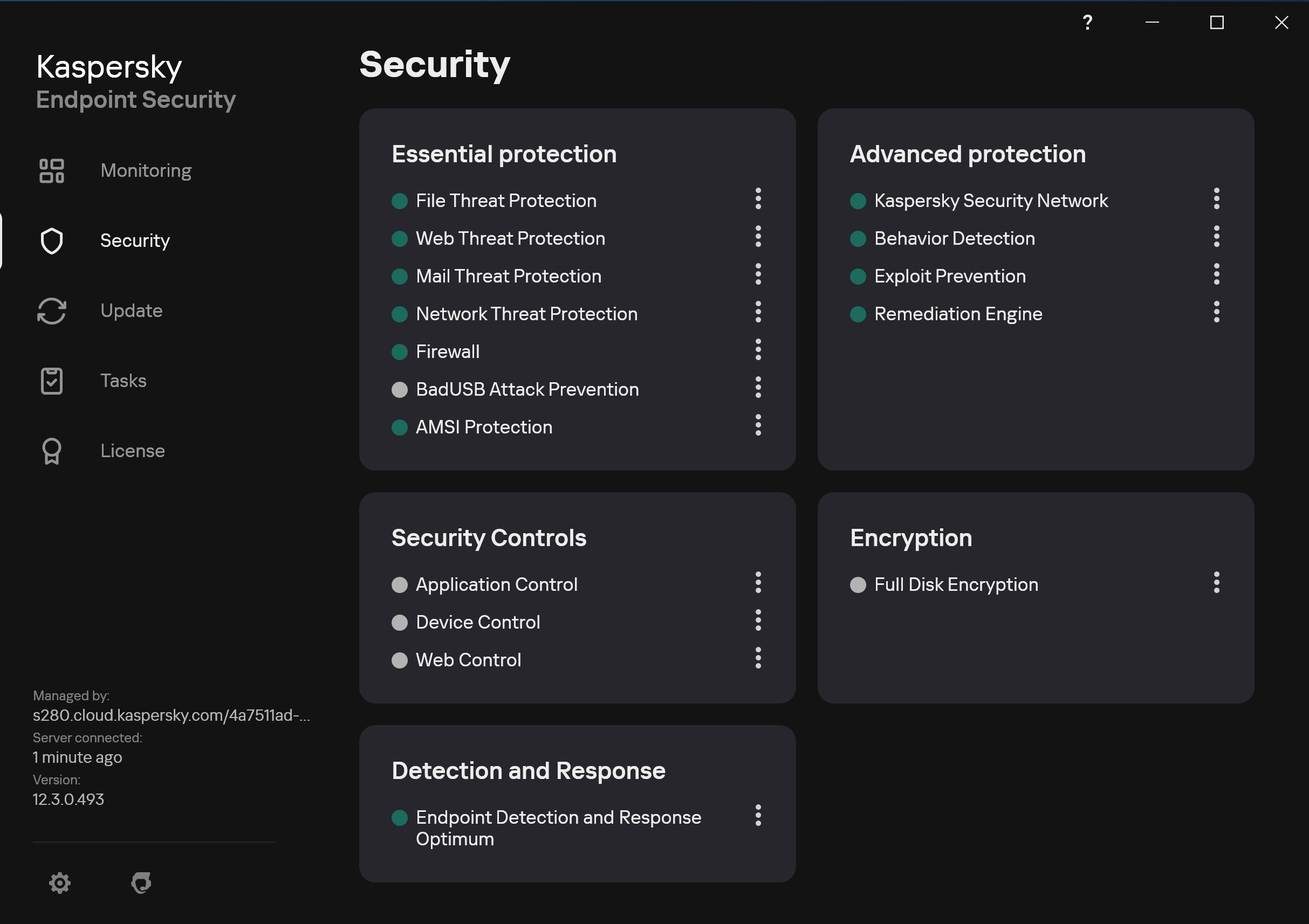Open settings via the gear icon
This screenshot has height=924, width=1309.
pos(59,882)
